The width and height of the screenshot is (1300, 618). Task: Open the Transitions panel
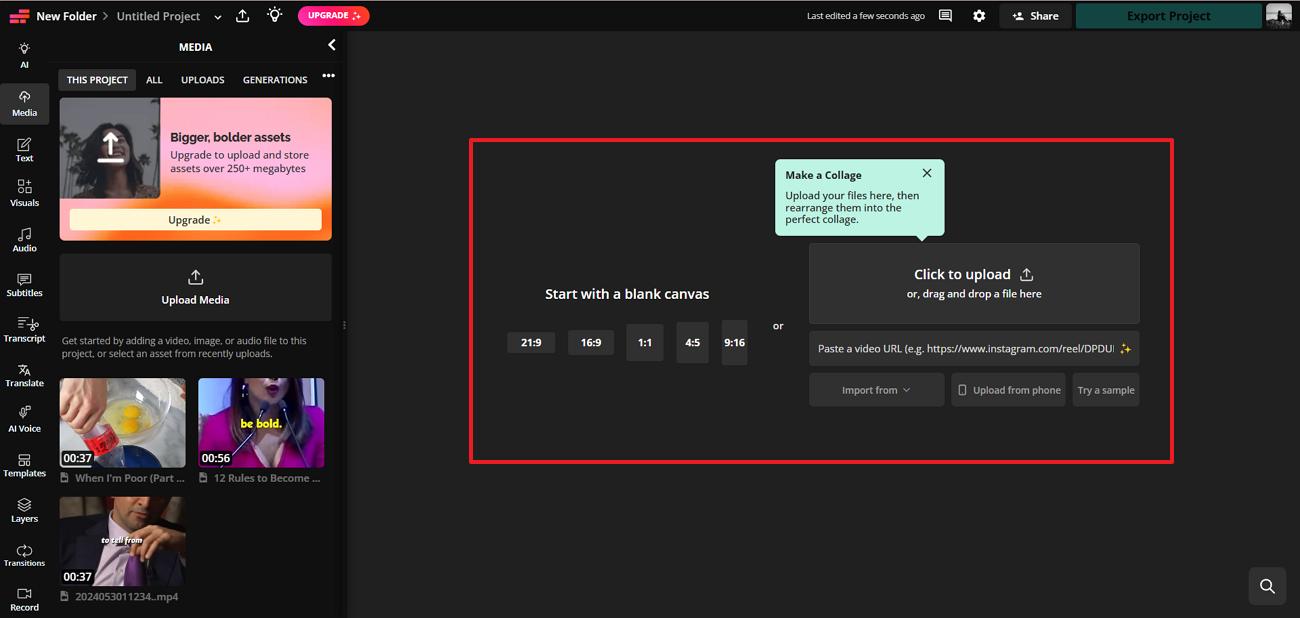[24, 555]
